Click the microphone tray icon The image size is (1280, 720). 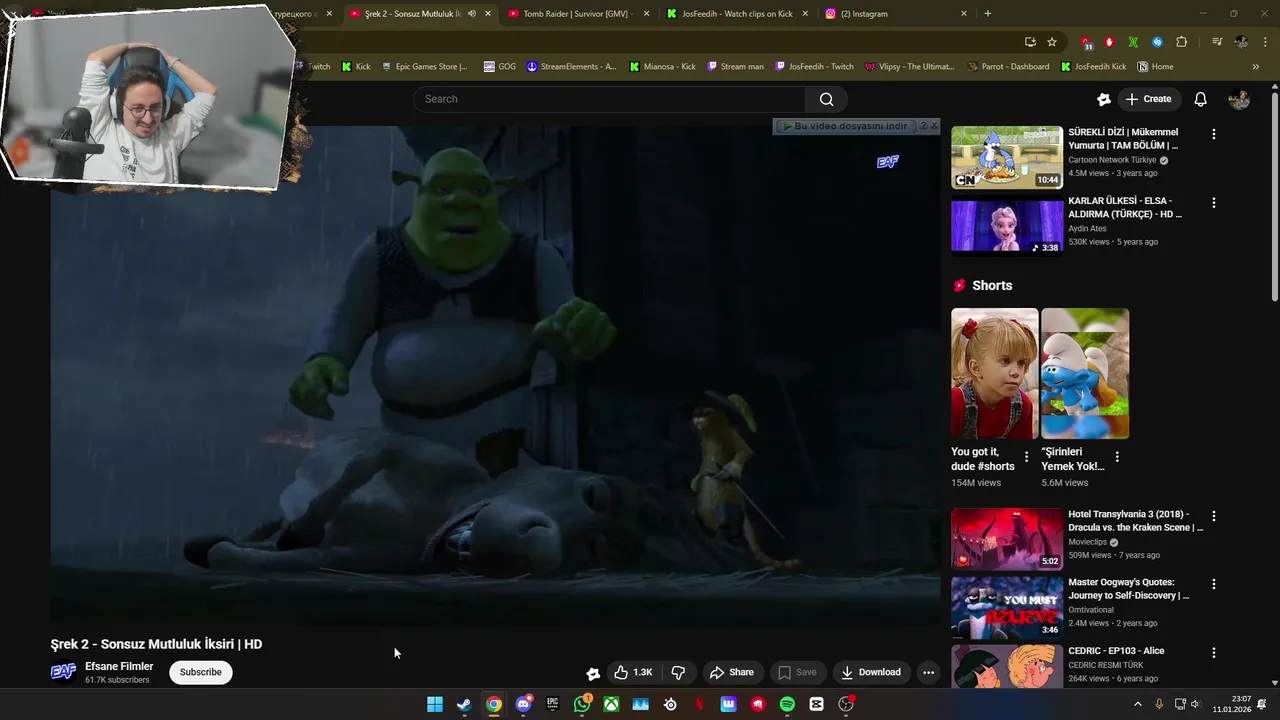[1159, 704]
